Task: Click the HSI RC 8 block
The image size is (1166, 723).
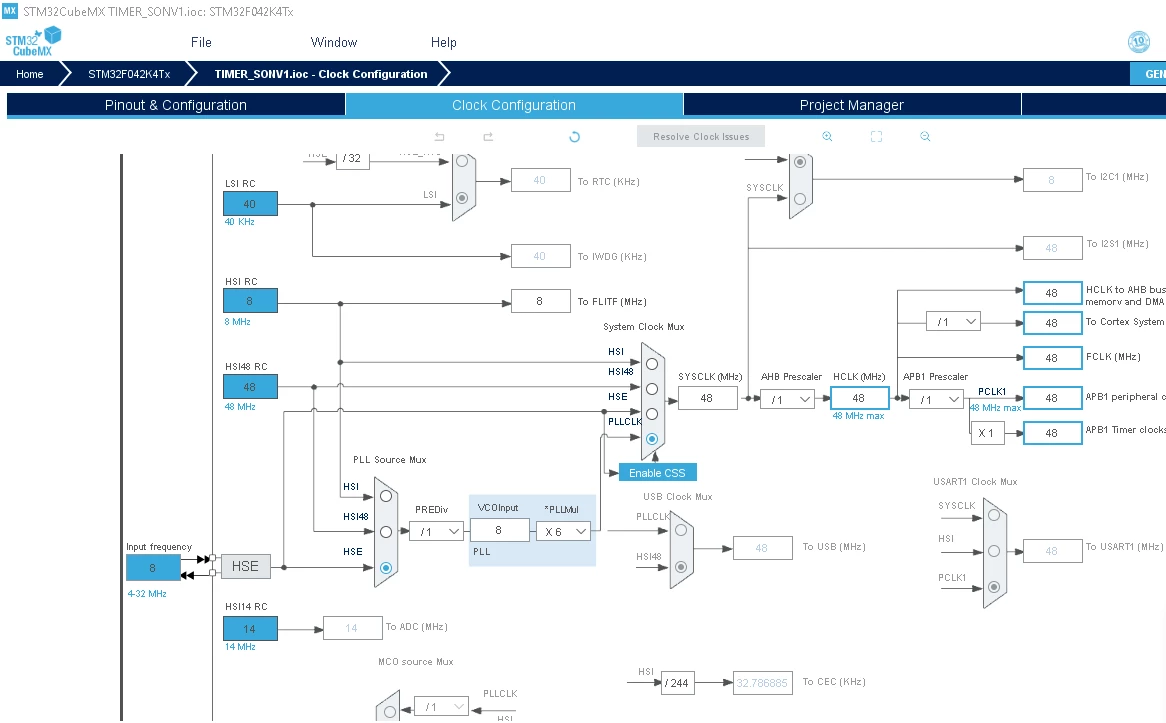Action: click(251, 301)
